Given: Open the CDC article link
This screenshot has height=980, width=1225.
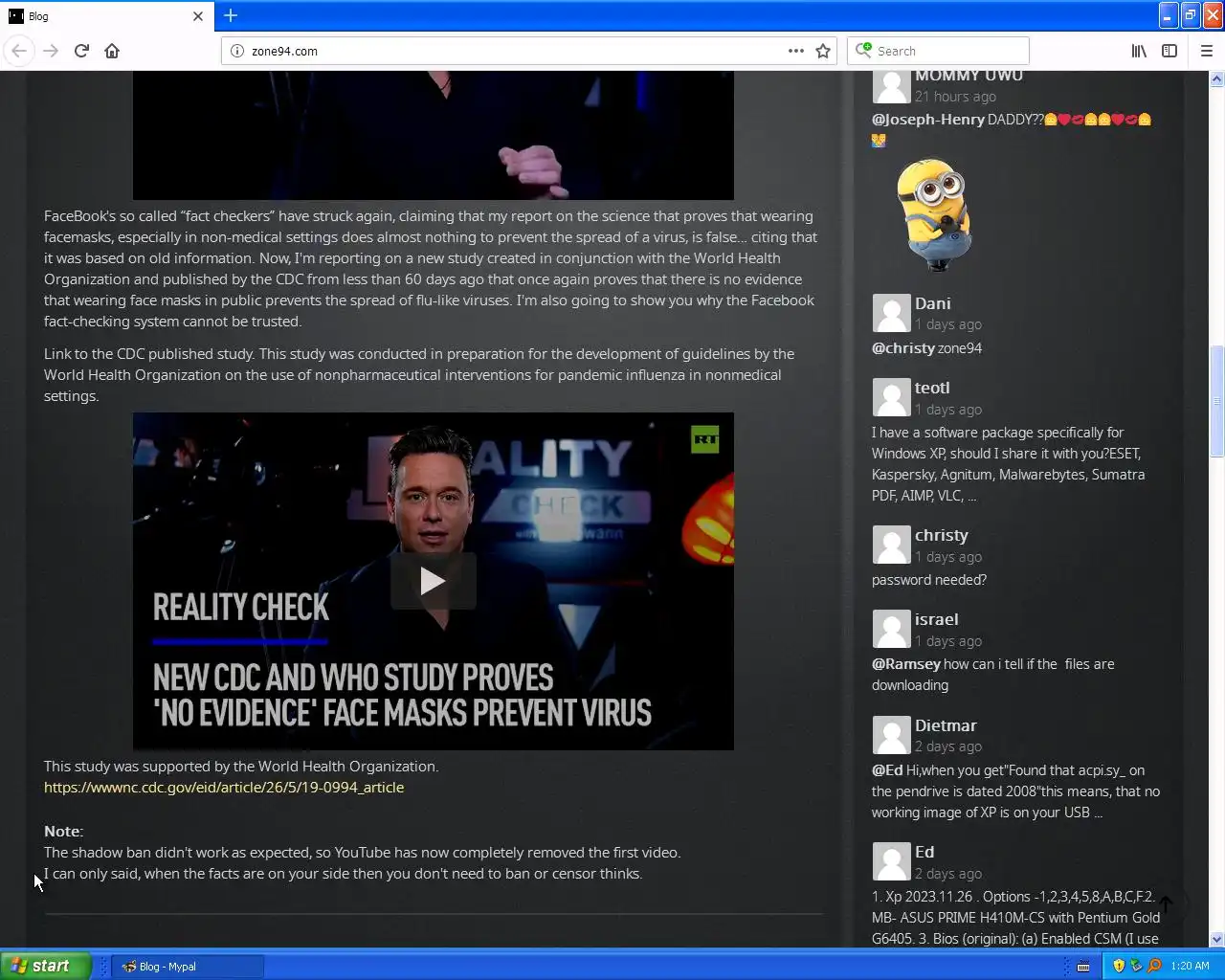Looking at the screenshot, I should (x=224, y=788).
